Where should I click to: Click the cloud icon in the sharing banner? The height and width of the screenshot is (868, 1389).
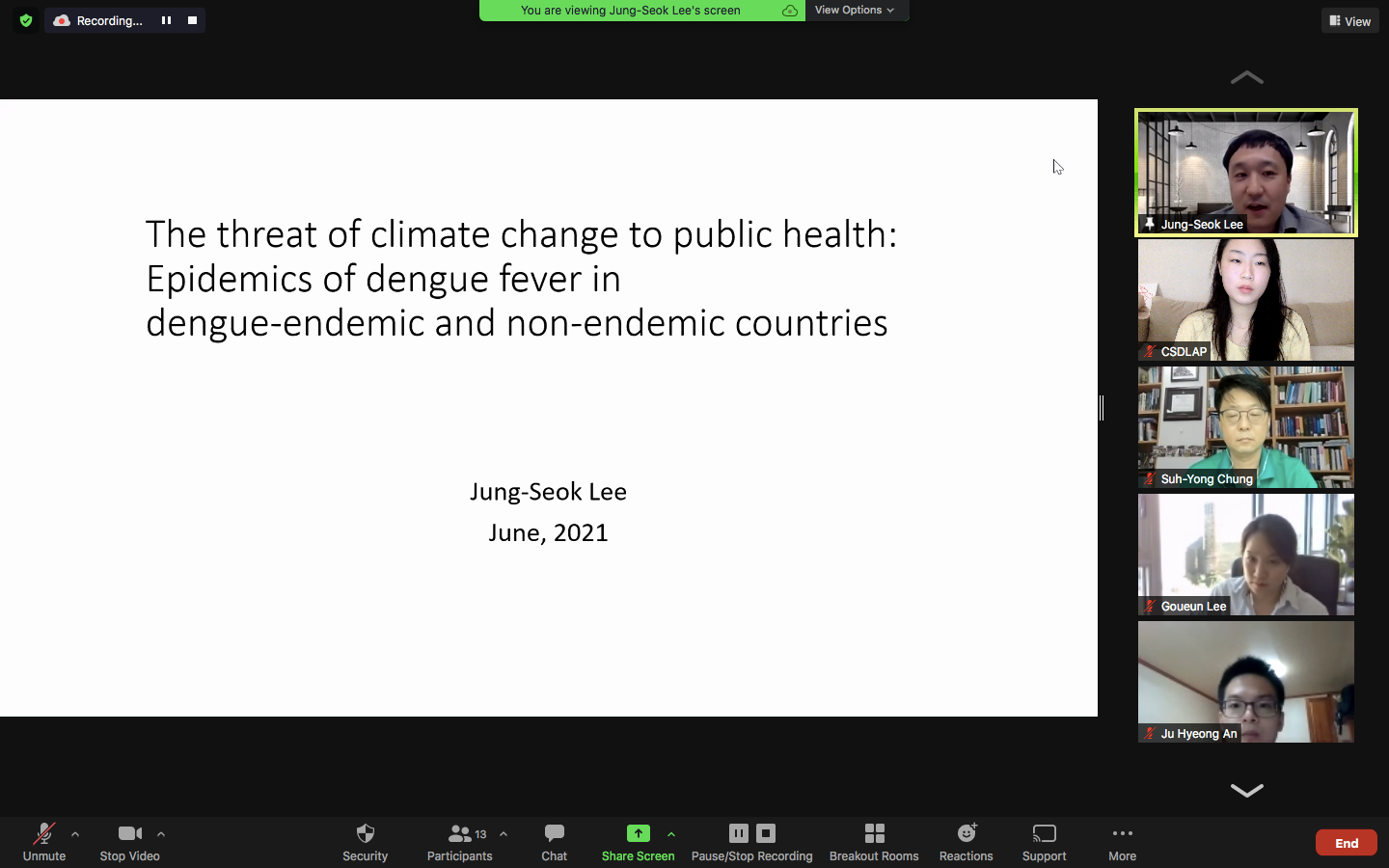click(x=790, y=11)
